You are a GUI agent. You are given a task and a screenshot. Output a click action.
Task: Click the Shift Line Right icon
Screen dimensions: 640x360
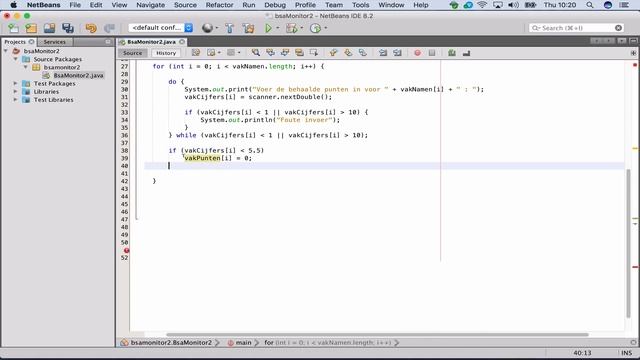tap(397, 53)
